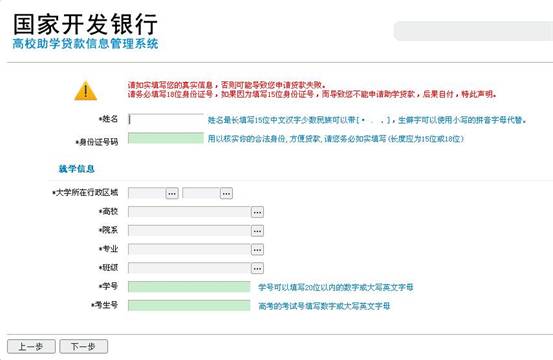Click the 学号 green input field
The height and width of the screenshot is (360, 553).
(x=189, y=287)
